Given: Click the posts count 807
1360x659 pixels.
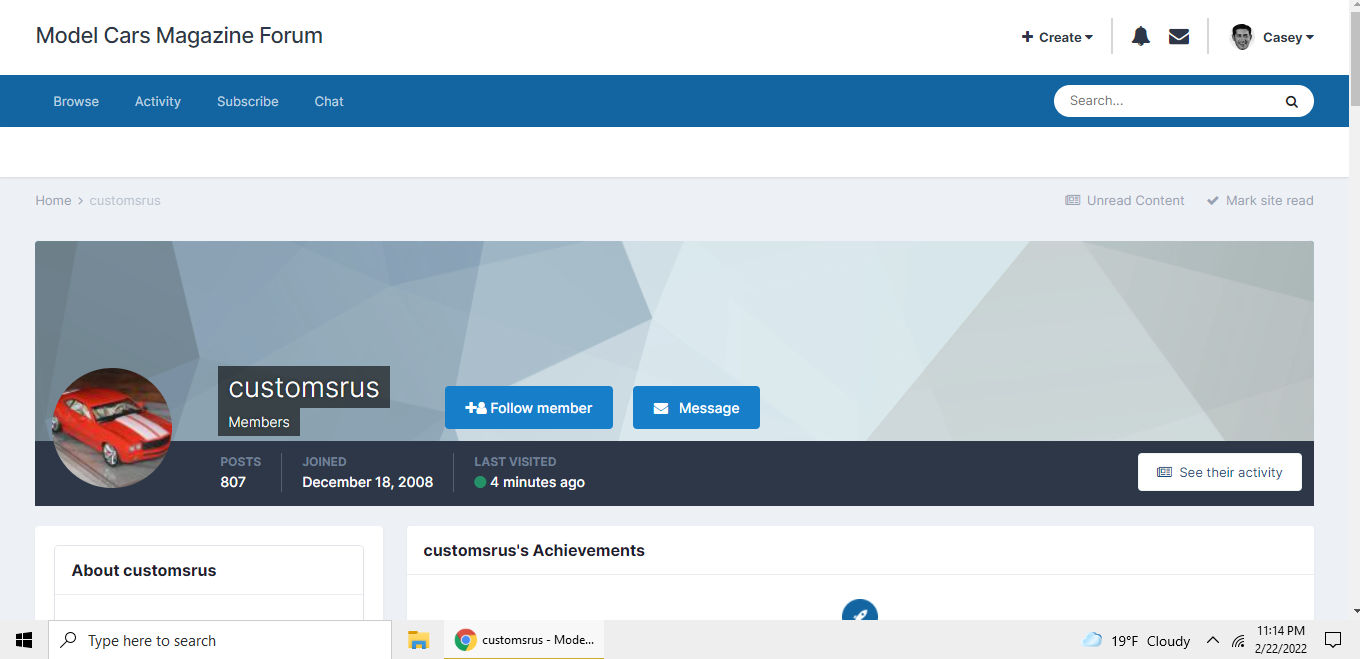Looking at the screenshot, I should [233, 482].
